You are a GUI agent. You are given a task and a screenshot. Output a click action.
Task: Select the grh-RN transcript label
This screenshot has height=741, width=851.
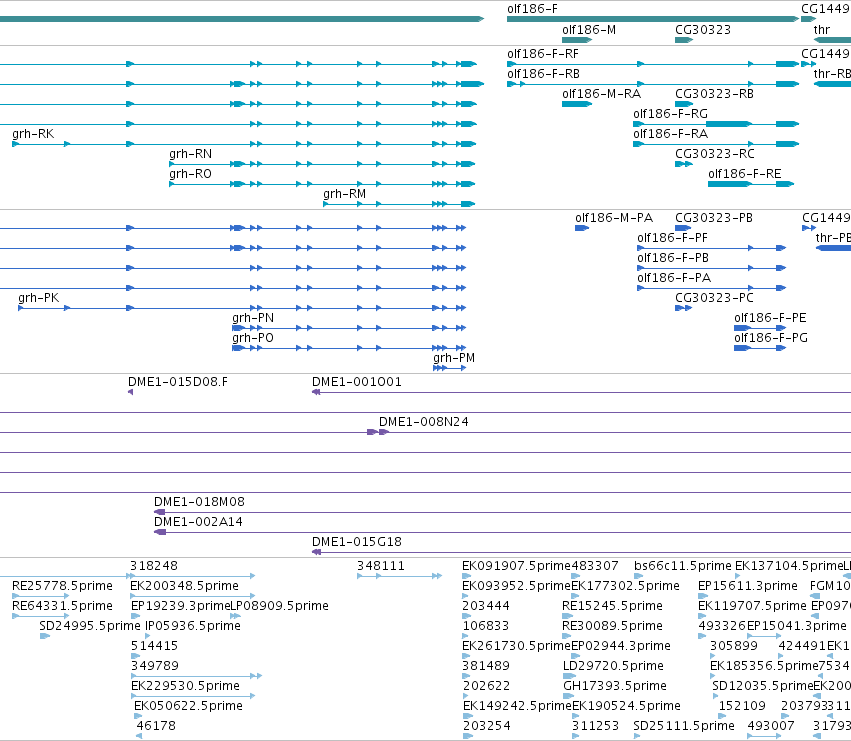190,154
